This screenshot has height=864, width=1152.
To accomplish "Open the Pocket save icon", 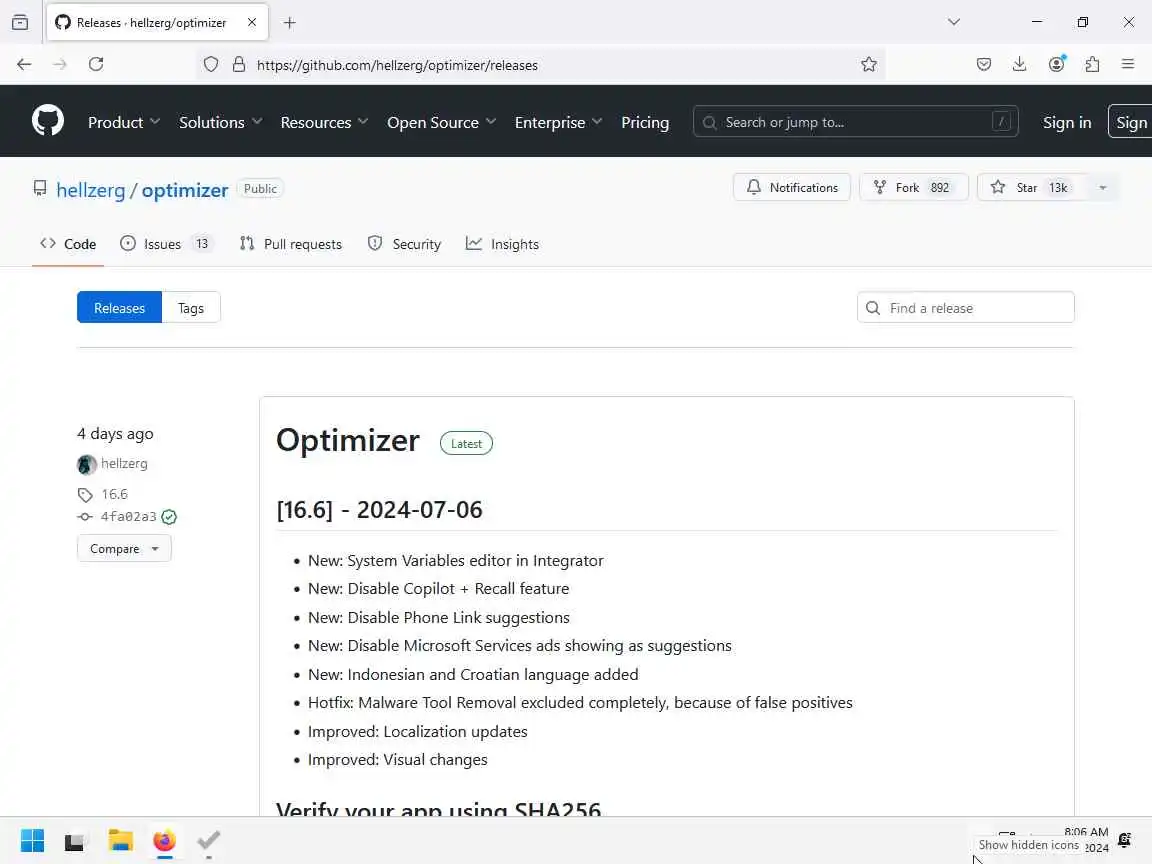I will [984, 65].
